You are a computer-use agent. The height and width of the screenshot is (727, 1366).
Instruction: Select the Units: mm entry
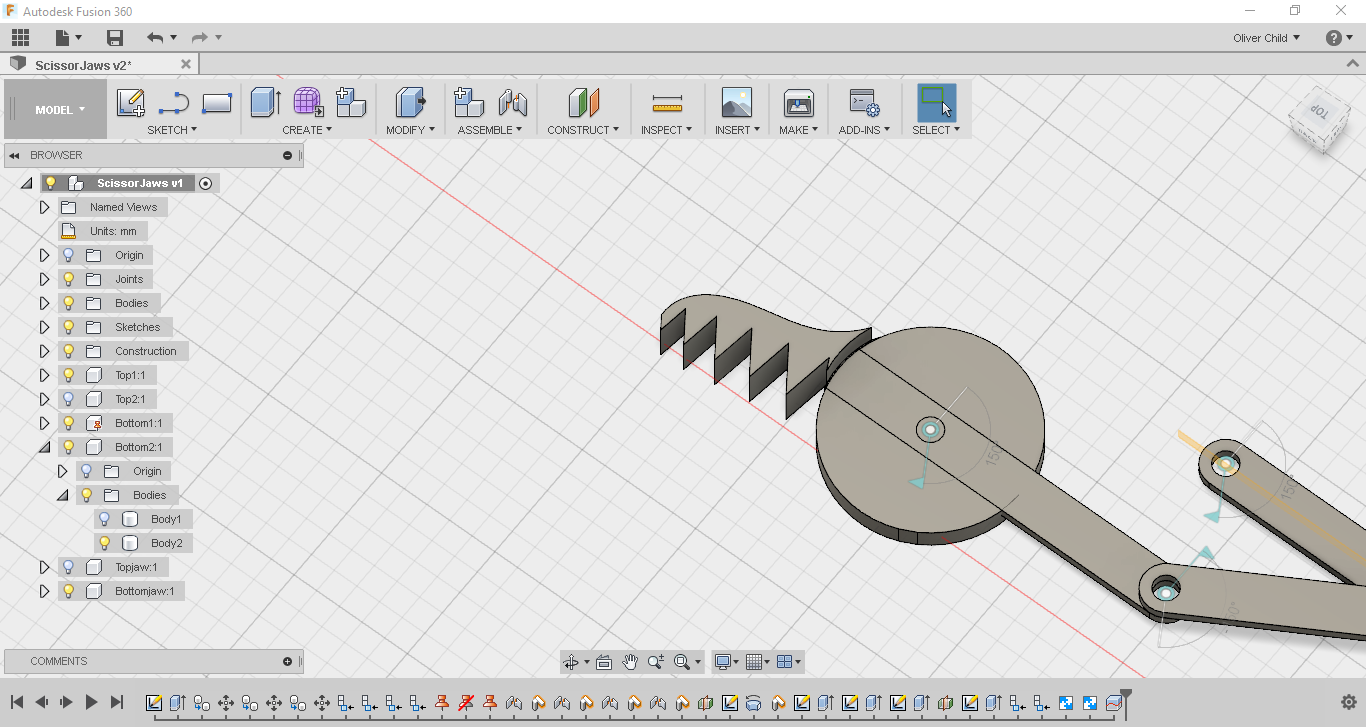point(102,231)
